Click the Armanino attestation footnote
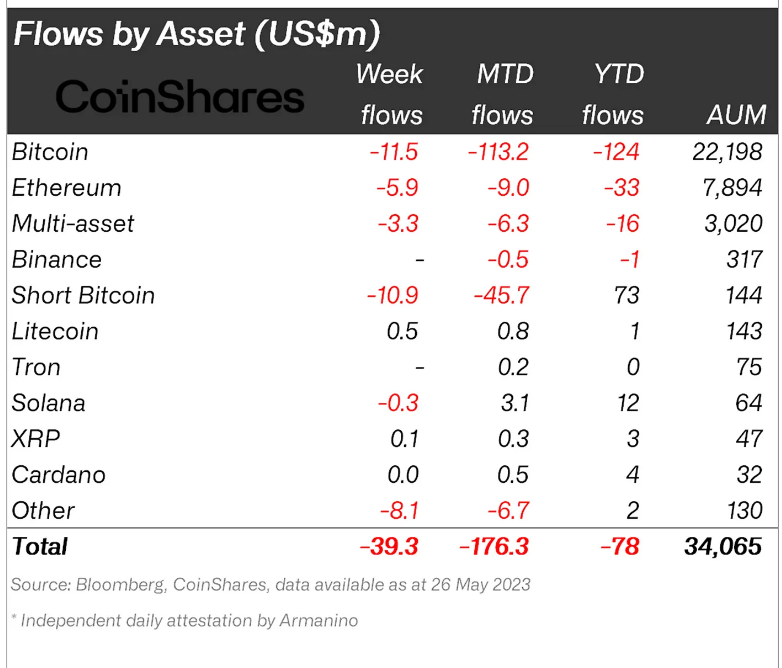Image resolution: width=782 pixels, height=668 pixels. coord(185,621)
